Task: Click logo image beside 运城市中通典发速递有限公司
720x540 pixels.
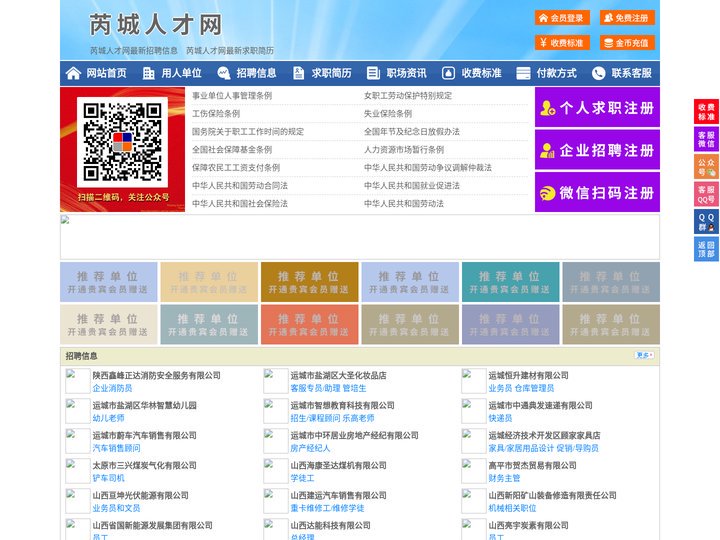Action: click(x=473, y=411)
